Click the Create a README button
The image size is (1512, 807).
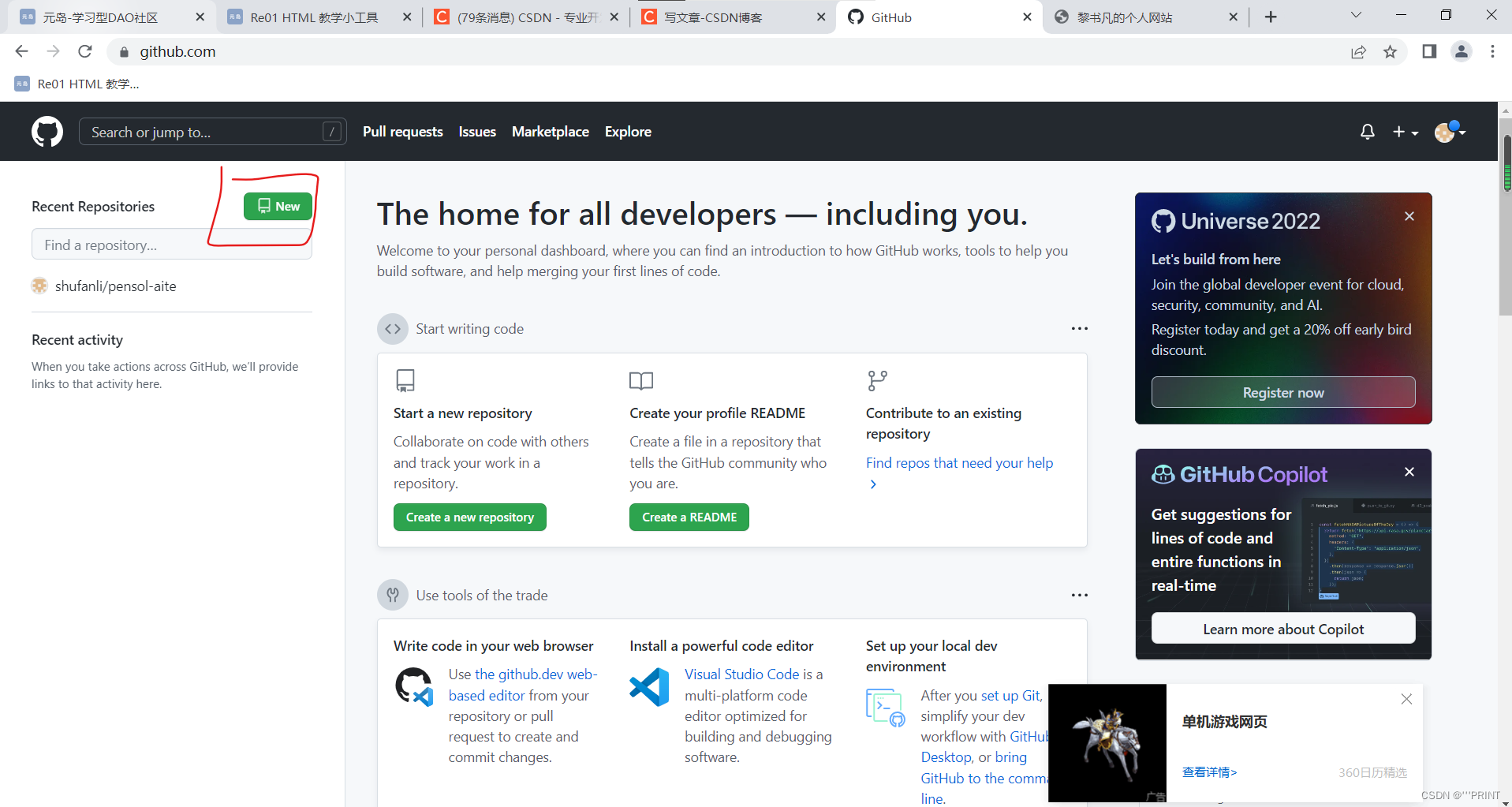tap(689, 517)
